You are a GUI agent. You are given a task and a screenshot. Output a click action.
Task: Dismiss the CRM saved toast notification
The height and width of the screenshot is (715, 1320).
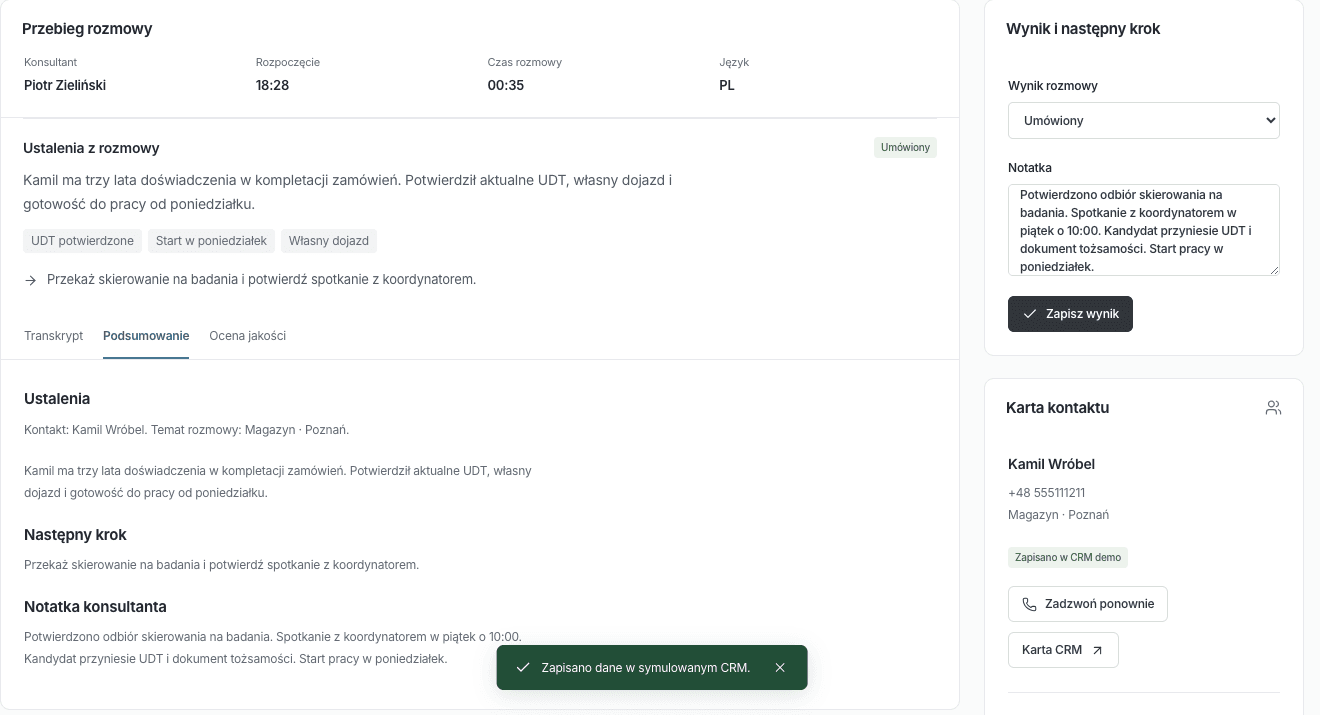point(780,668)
